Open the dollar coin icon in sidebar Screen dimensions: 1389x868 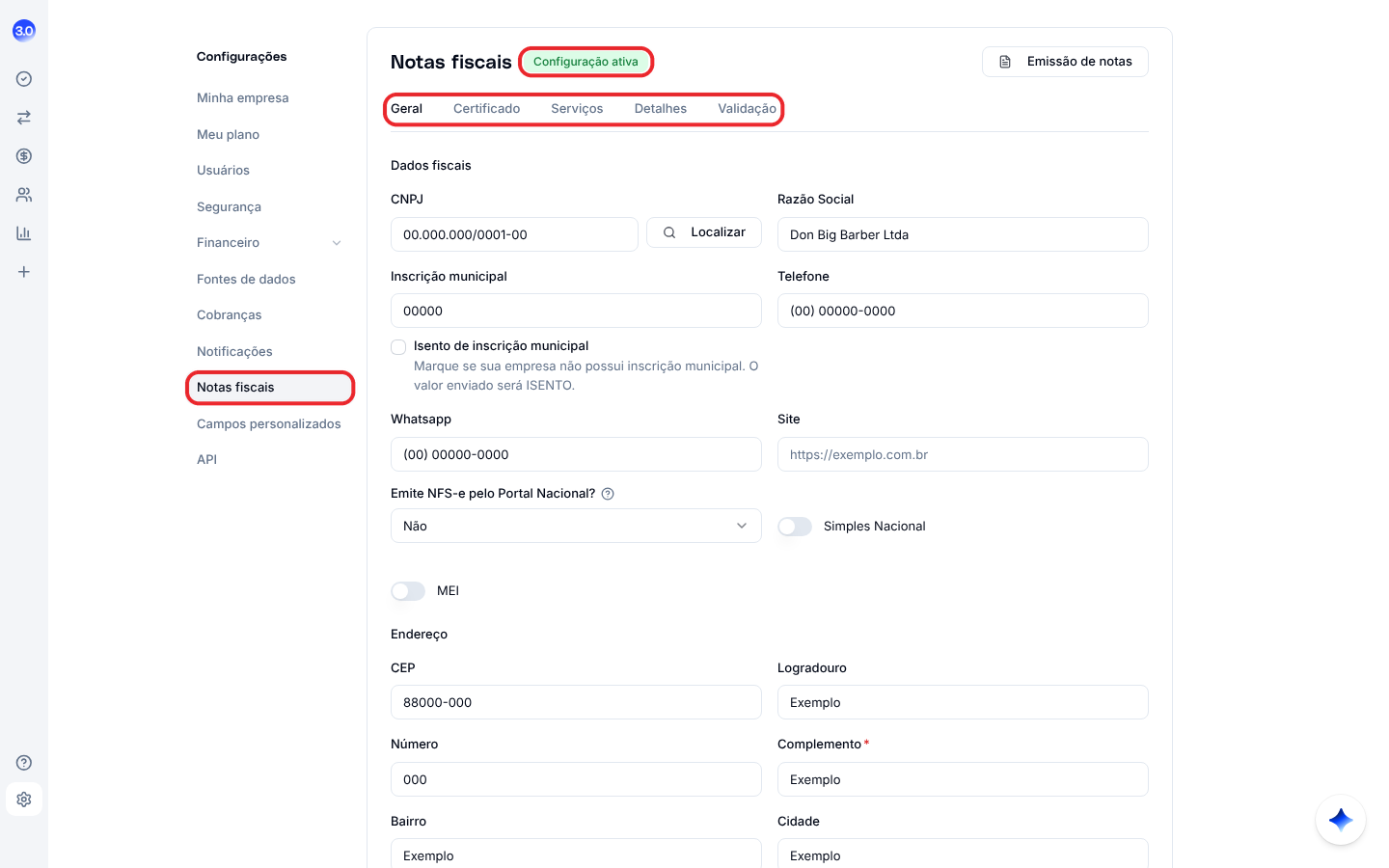tap(24, 156)
